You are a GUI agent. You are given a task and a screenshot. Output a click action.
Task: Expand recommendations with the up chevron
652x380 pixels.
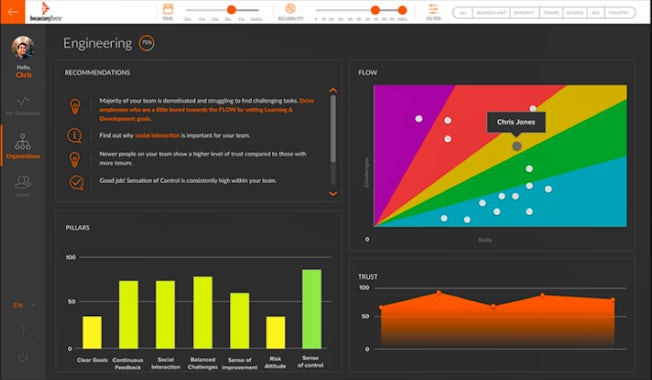[333, 90]
